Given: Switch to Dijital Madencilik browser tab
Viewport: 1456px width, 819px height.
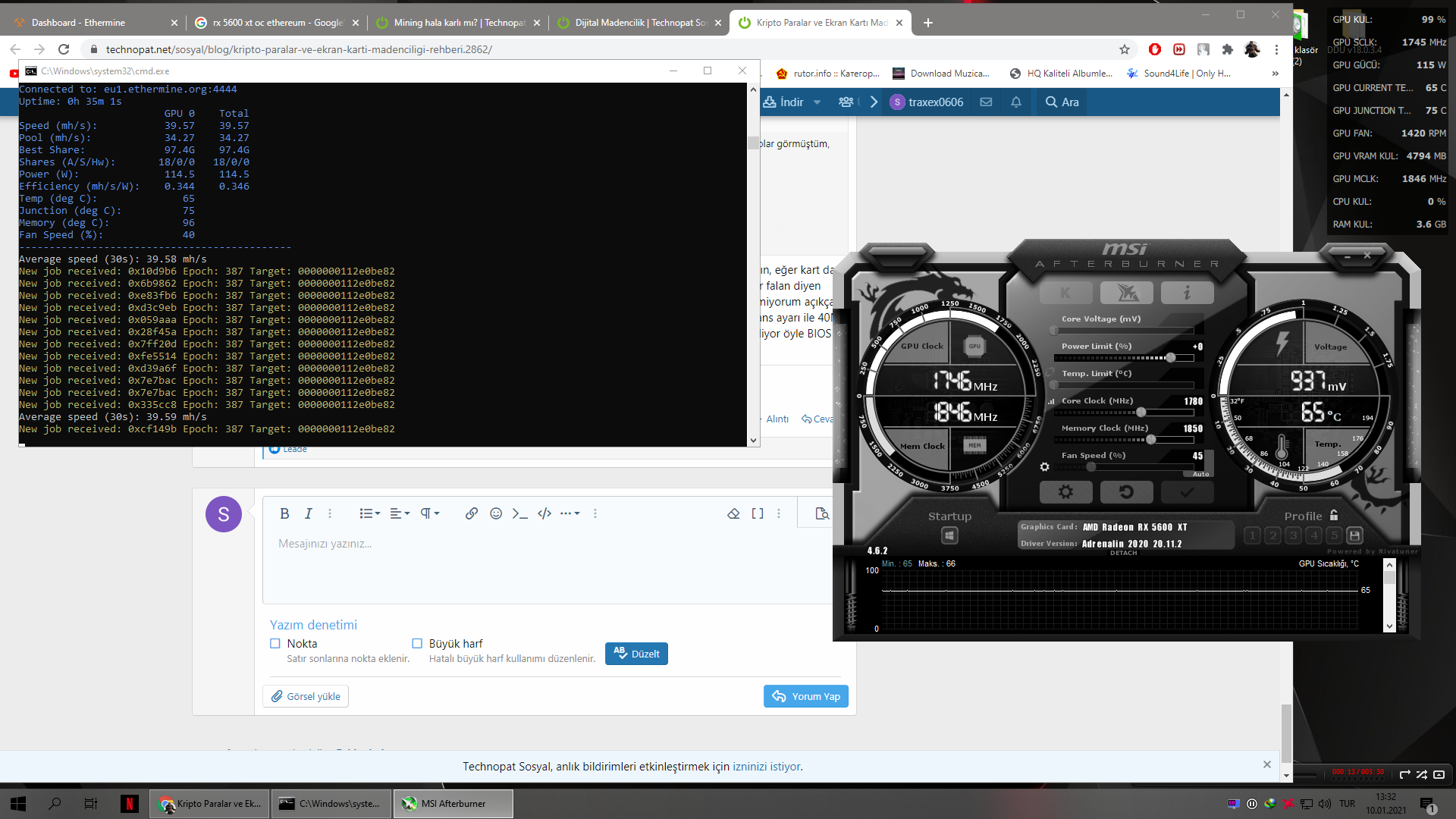Looking at the screenshot, I should [x=639, y=23].
